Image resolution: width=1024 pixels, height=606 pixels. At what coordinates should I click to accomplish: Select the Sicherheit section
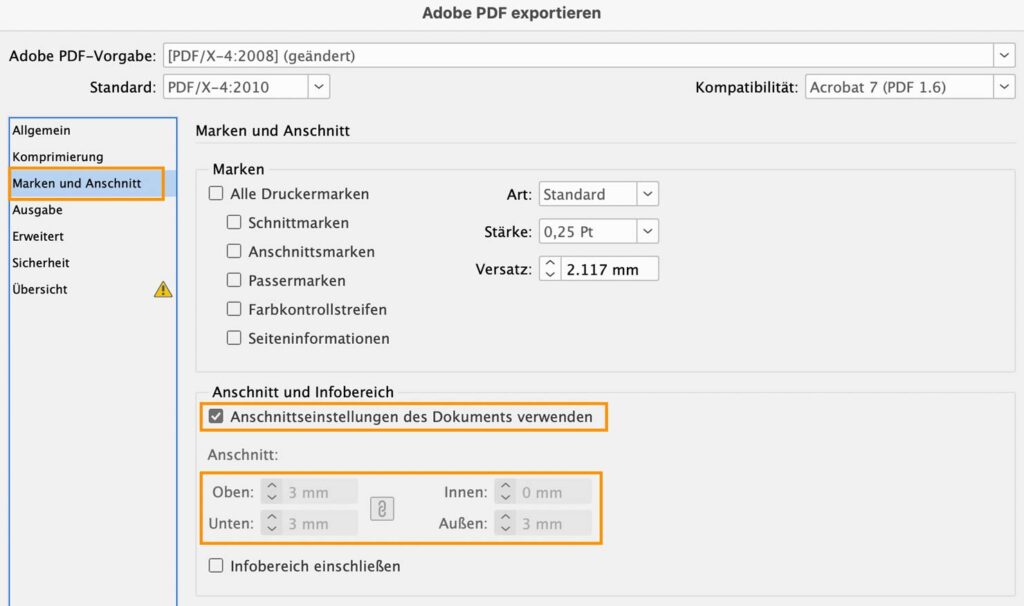41,263
